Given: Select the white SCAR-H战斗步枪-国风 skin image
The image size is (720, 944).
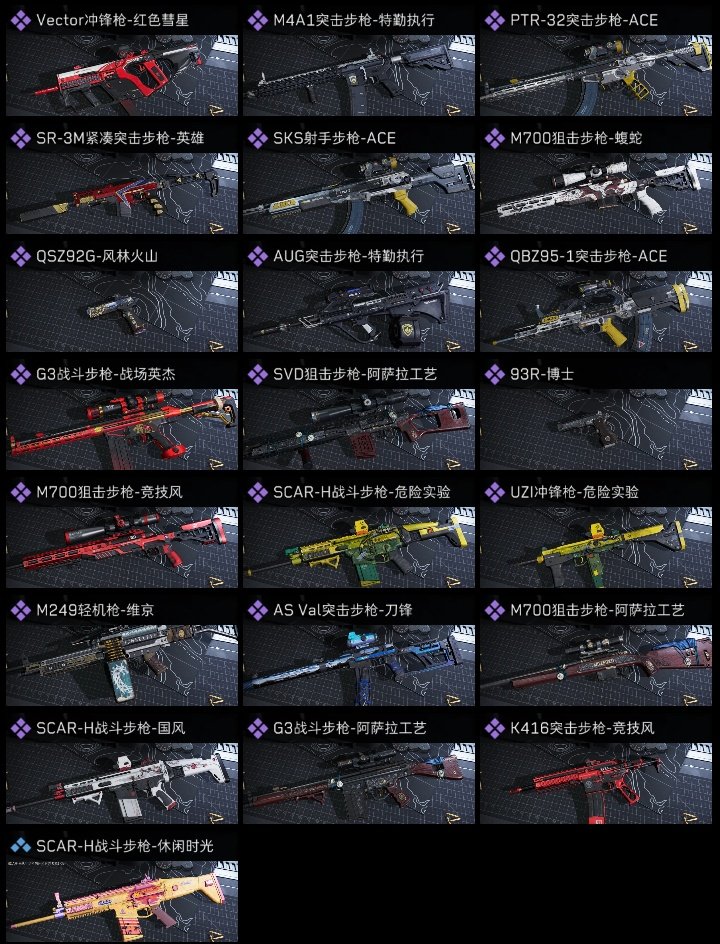Looking at the screenshot, I should [x=122, y=783].
